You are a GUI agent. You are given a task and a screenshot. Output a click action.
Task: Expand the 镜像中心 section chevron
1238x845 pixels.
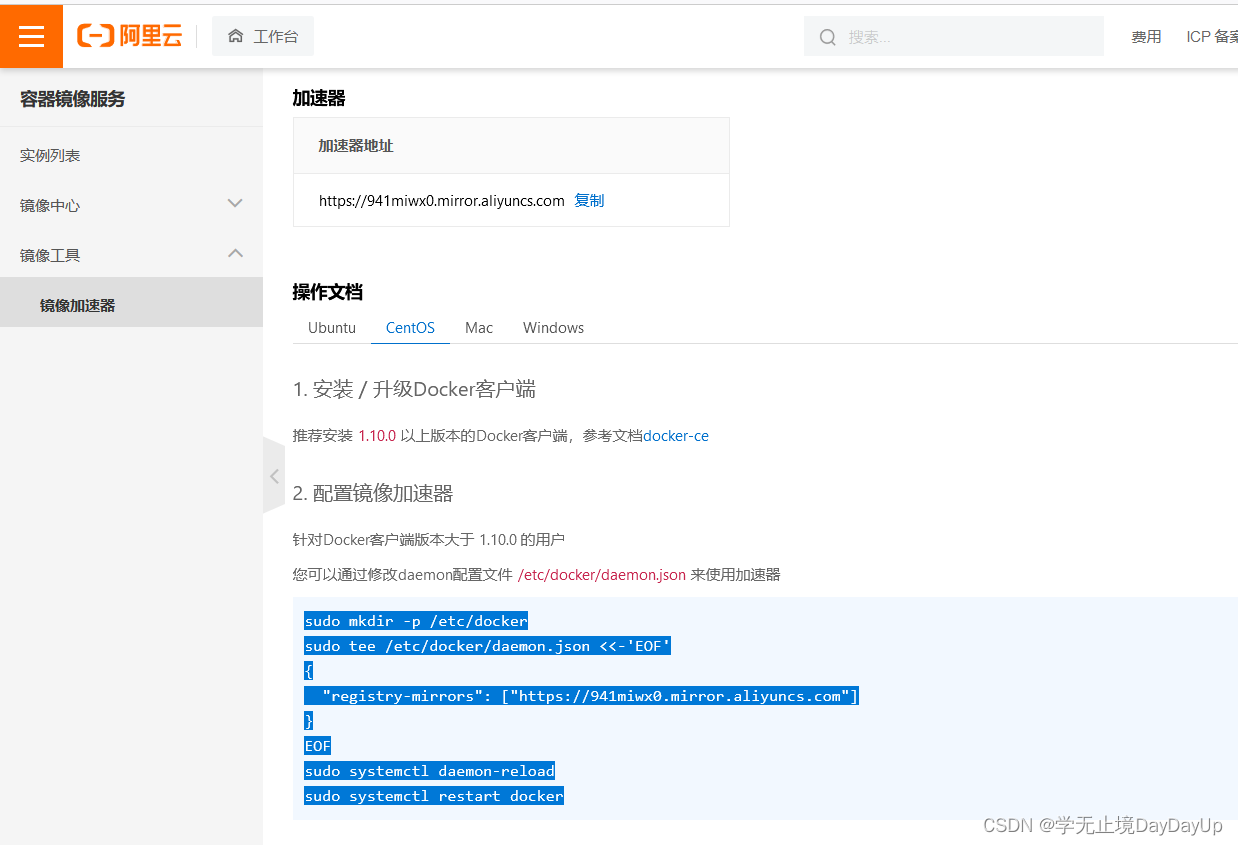click(x=235, y=203)
